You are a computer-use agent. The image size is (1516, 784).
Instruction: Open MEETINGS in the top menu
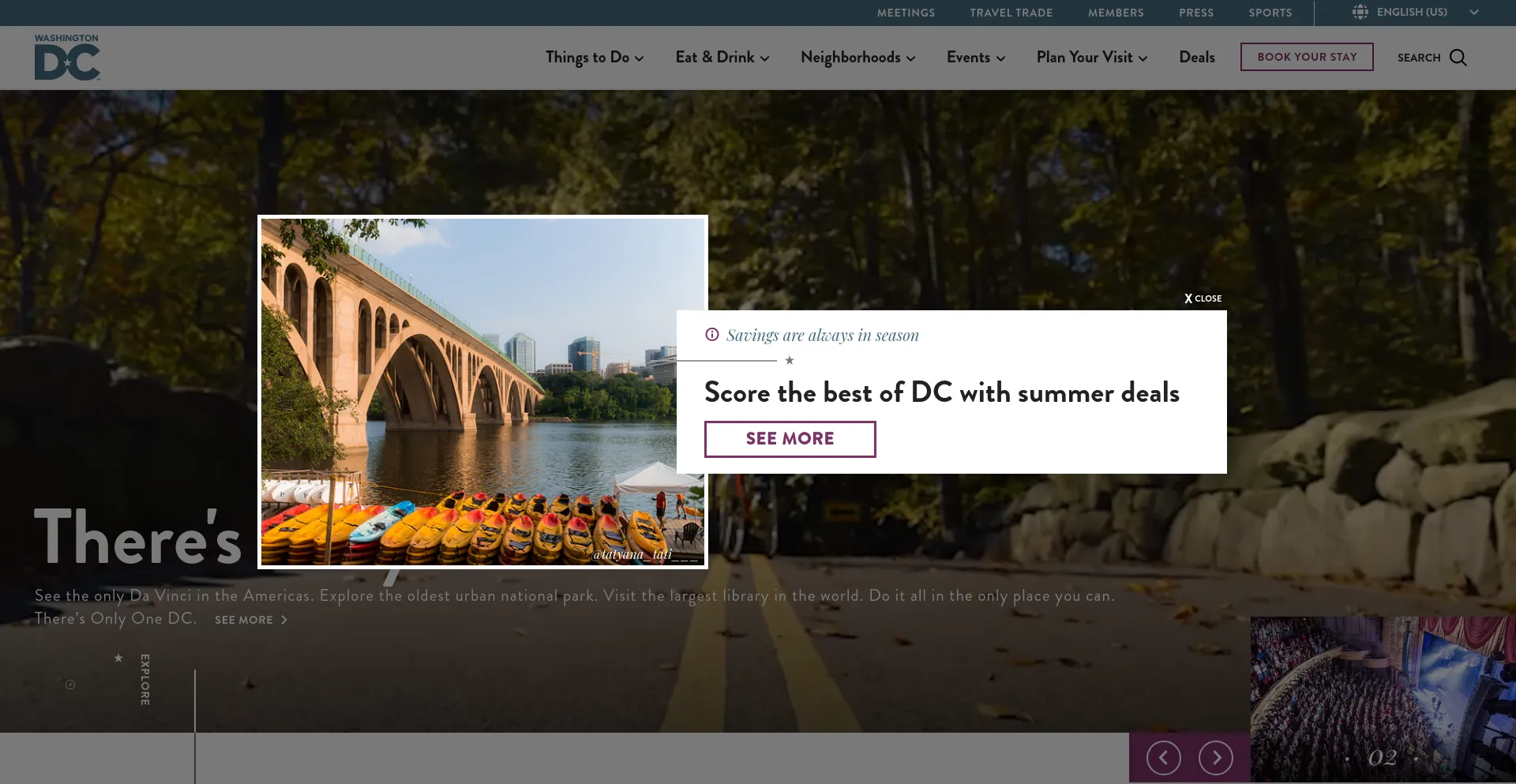point(905,13)
